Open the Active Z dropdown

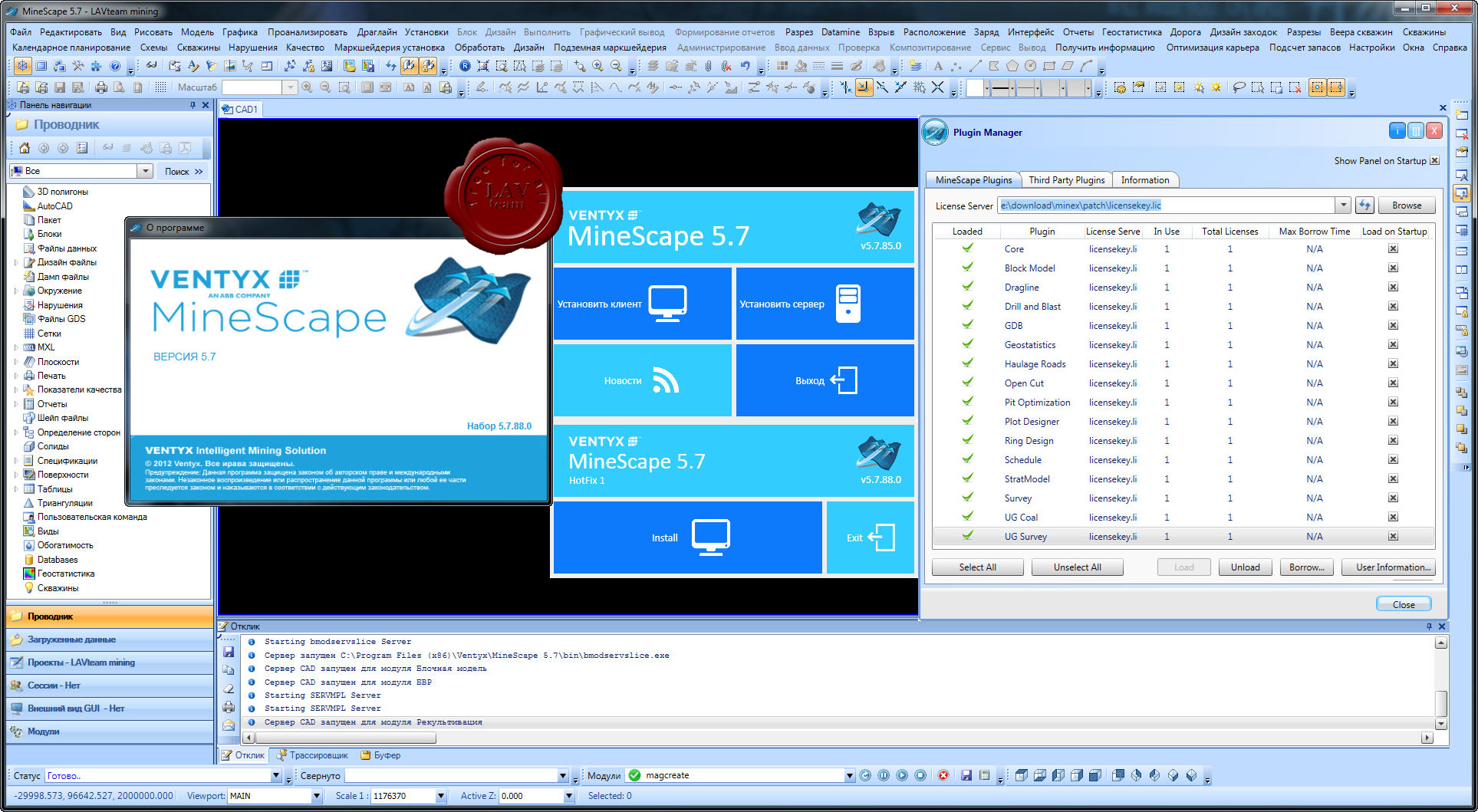click(568, 796)
